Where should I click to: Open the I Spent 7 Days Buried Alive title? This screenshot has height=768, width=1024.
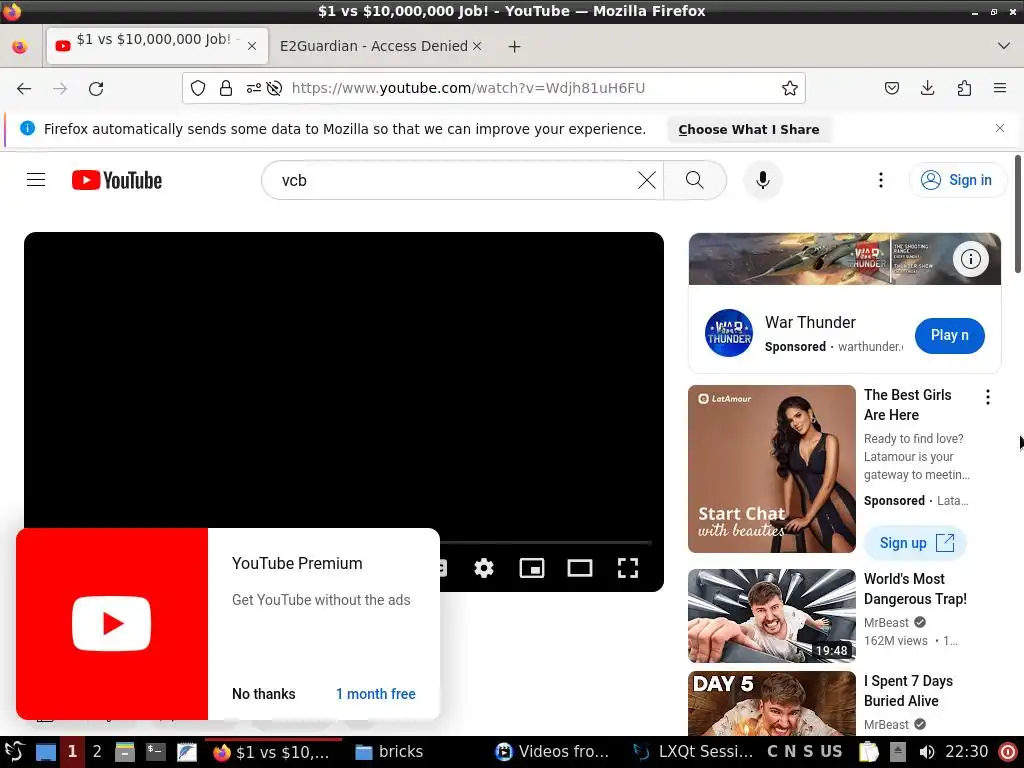[908, 691]
